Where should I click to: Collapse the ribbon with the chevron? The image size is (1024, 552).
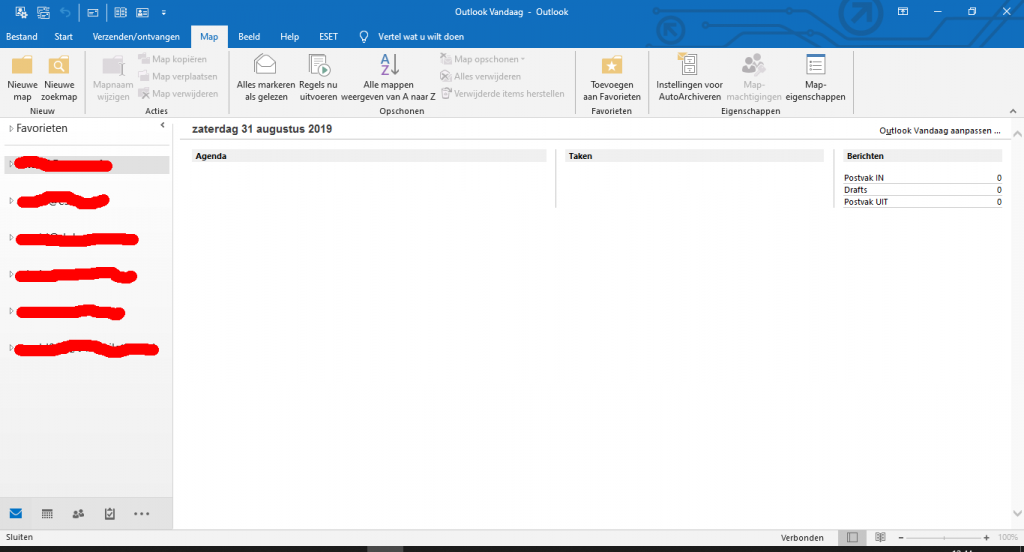pos(1013,111)
